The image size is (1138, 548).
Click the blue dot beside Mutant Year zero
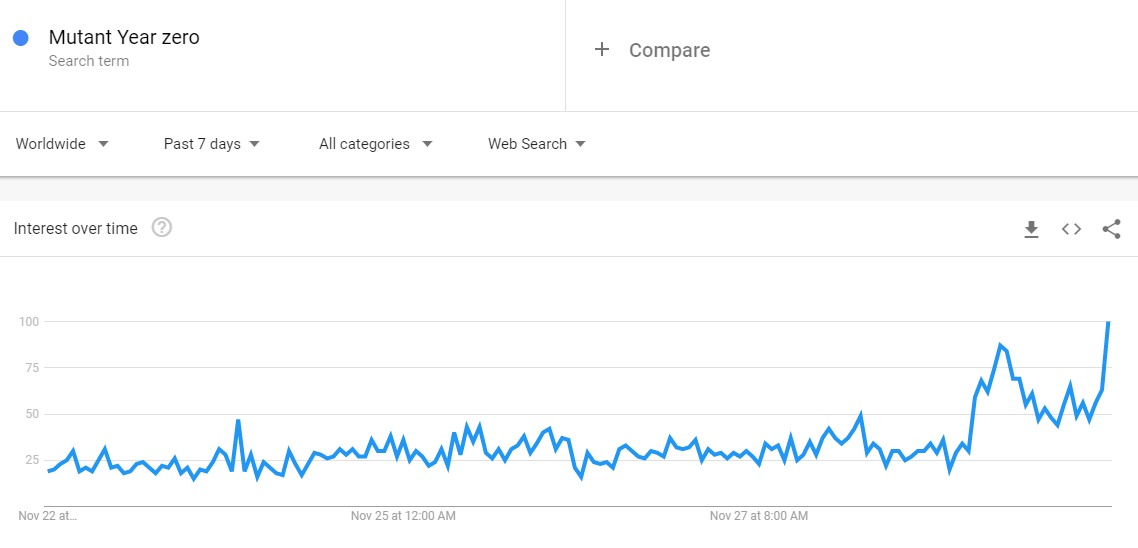point(21,38)
